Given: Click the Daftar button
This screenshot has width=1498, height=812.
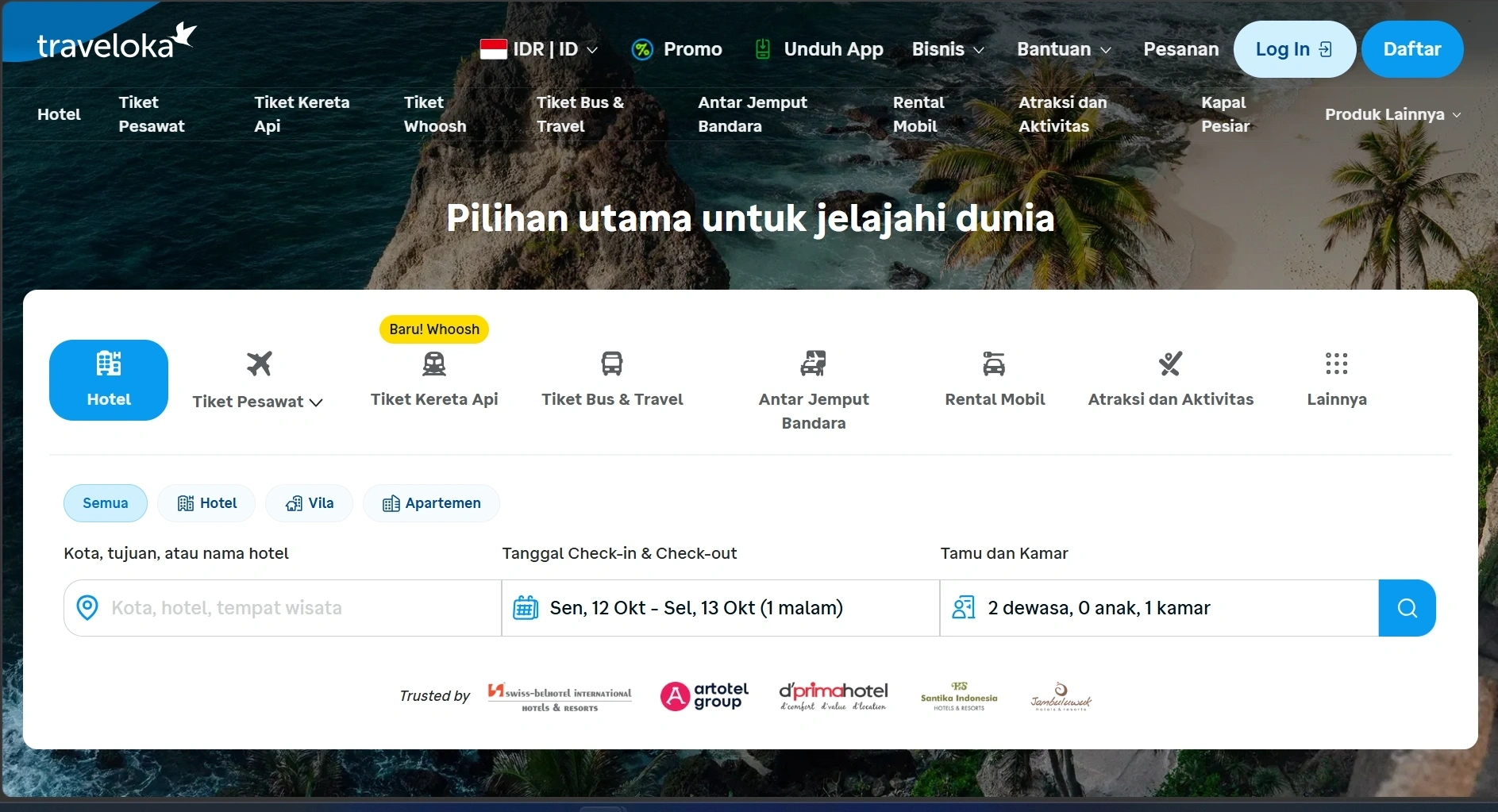Looking at the screenshot, I should pos(1412,49).
